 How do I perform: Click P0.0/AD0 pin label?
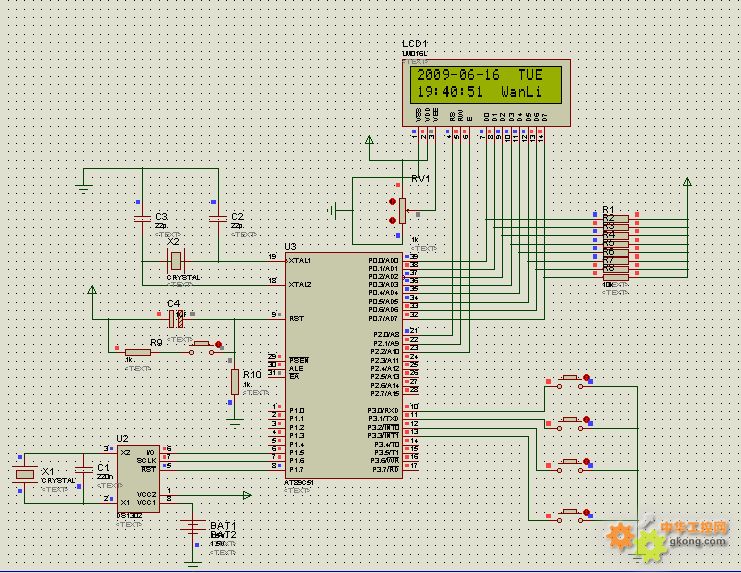click(383, 261)
